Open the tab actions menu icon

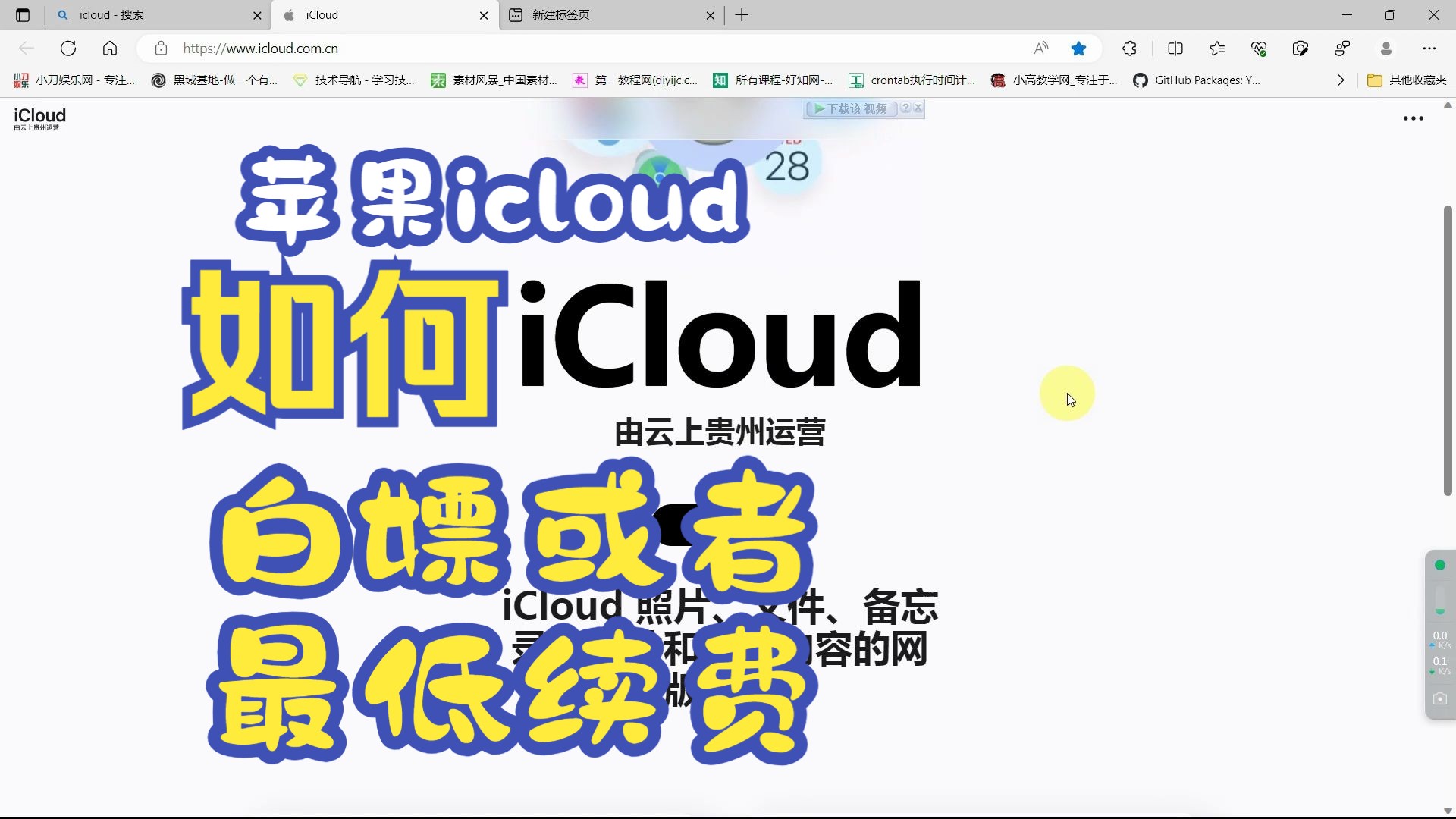point(23,15)
